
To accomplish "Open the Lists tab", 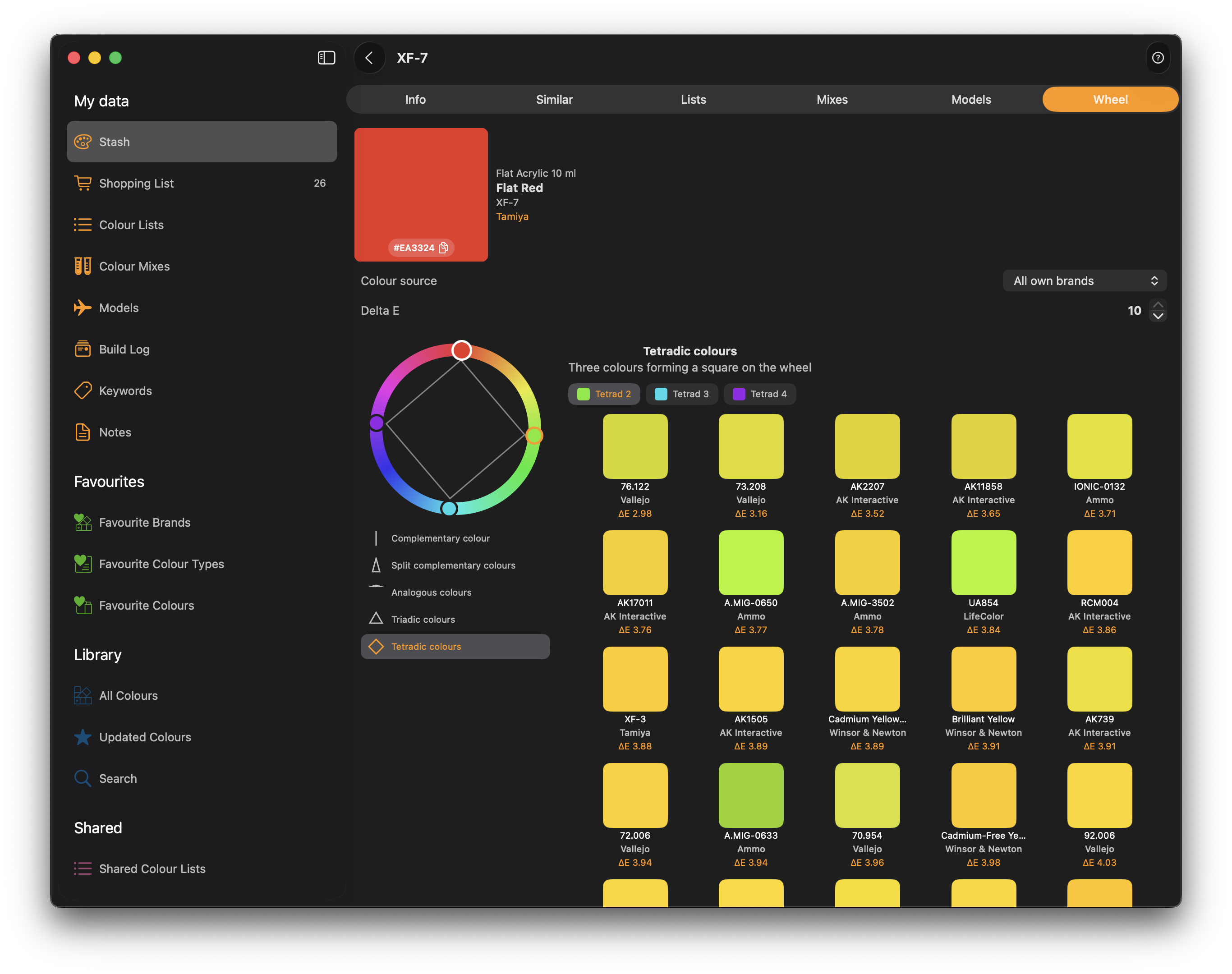I will pyautogui.click(x=694, y=99).
